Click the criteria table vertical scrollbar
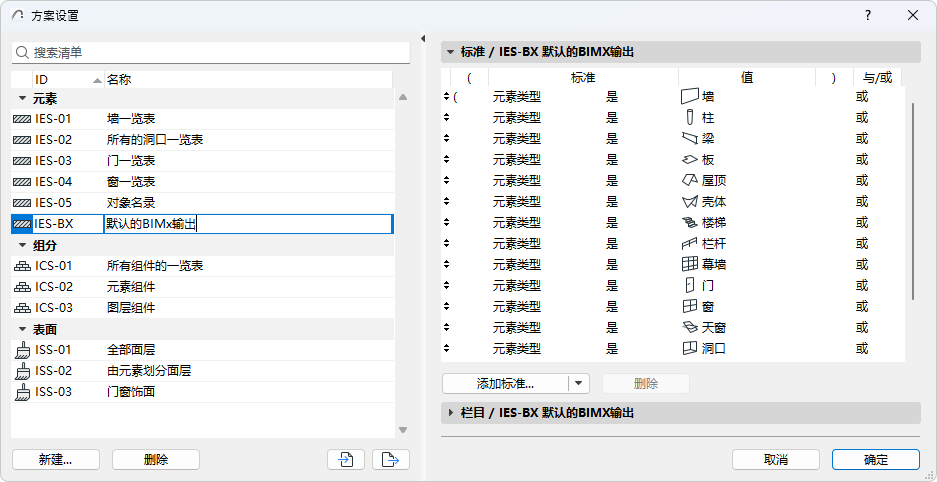The height and width of the screenshot is (482, 937). click(912, 201)
